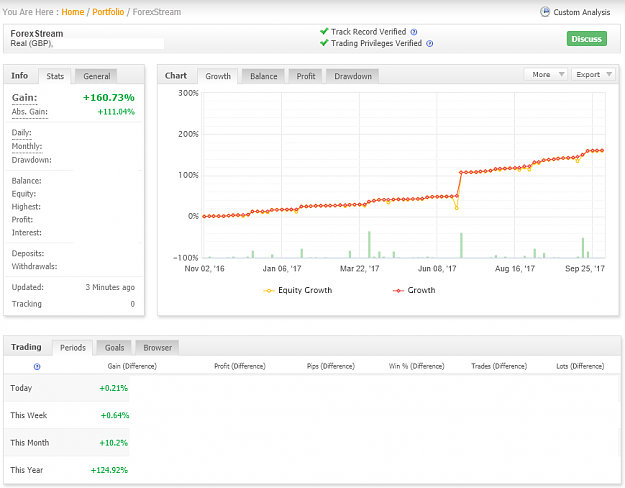Open the Custom Analysis icon
The height and width of the screenshot is (488, 625).
point(544,12)
